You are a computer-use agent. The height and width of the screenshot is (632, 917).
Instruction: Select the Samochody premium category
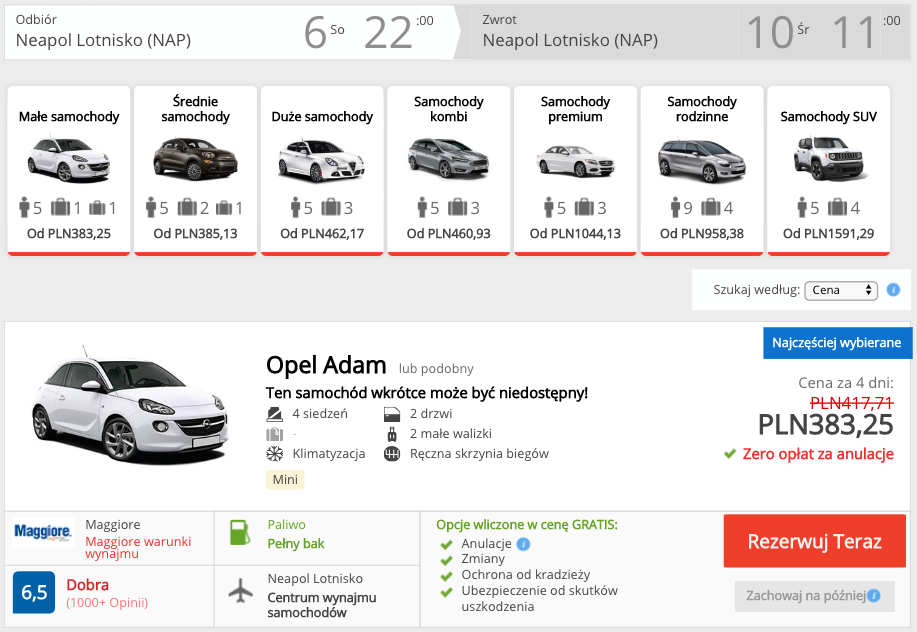575,171
